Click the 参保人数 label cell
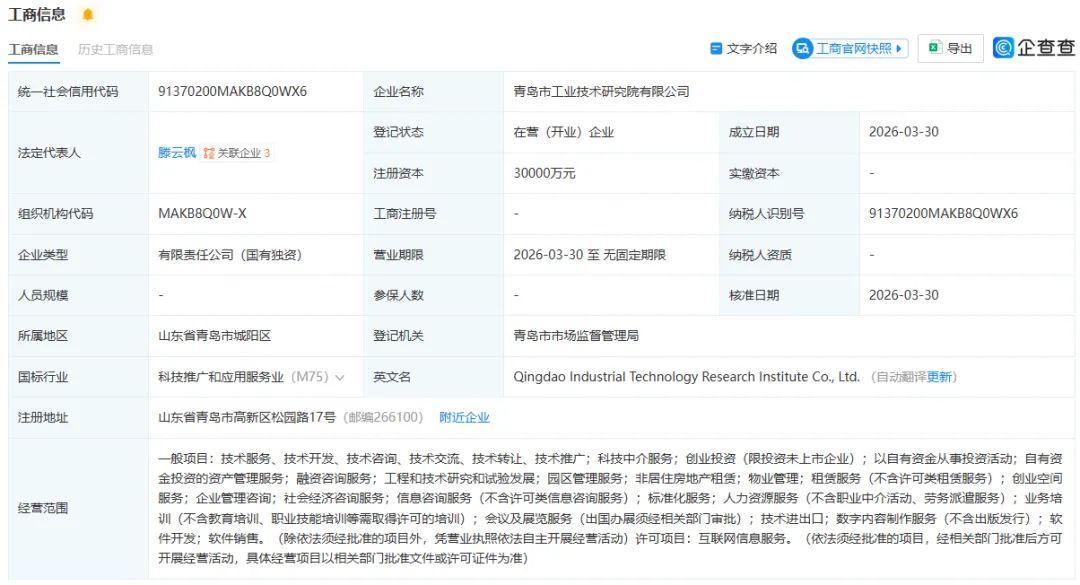This screenshot has height=585, width=1080. 433,295
